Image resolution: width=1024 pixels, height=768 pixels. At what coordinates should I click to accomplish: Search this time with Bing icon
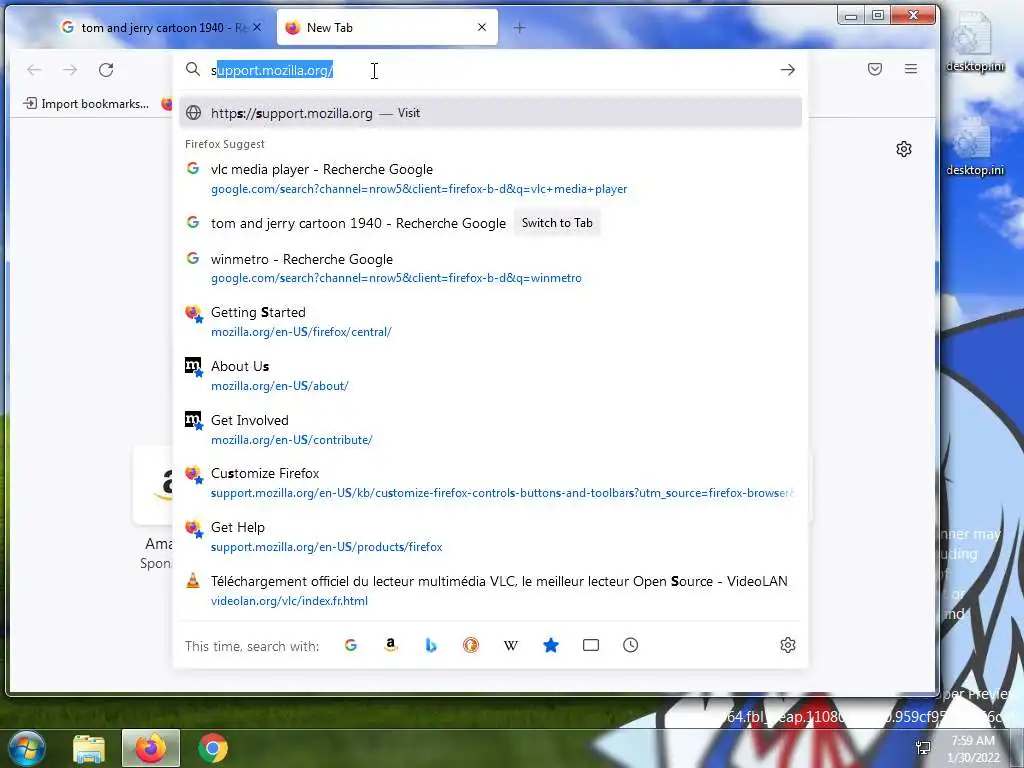(x=431, y=645)
